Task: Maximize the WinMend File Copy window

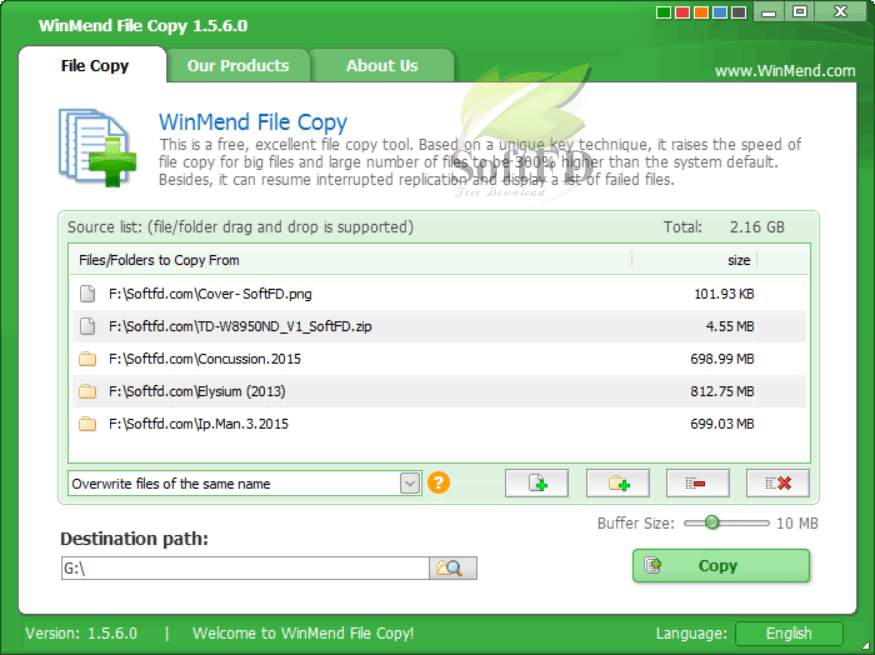Action: 800,12
